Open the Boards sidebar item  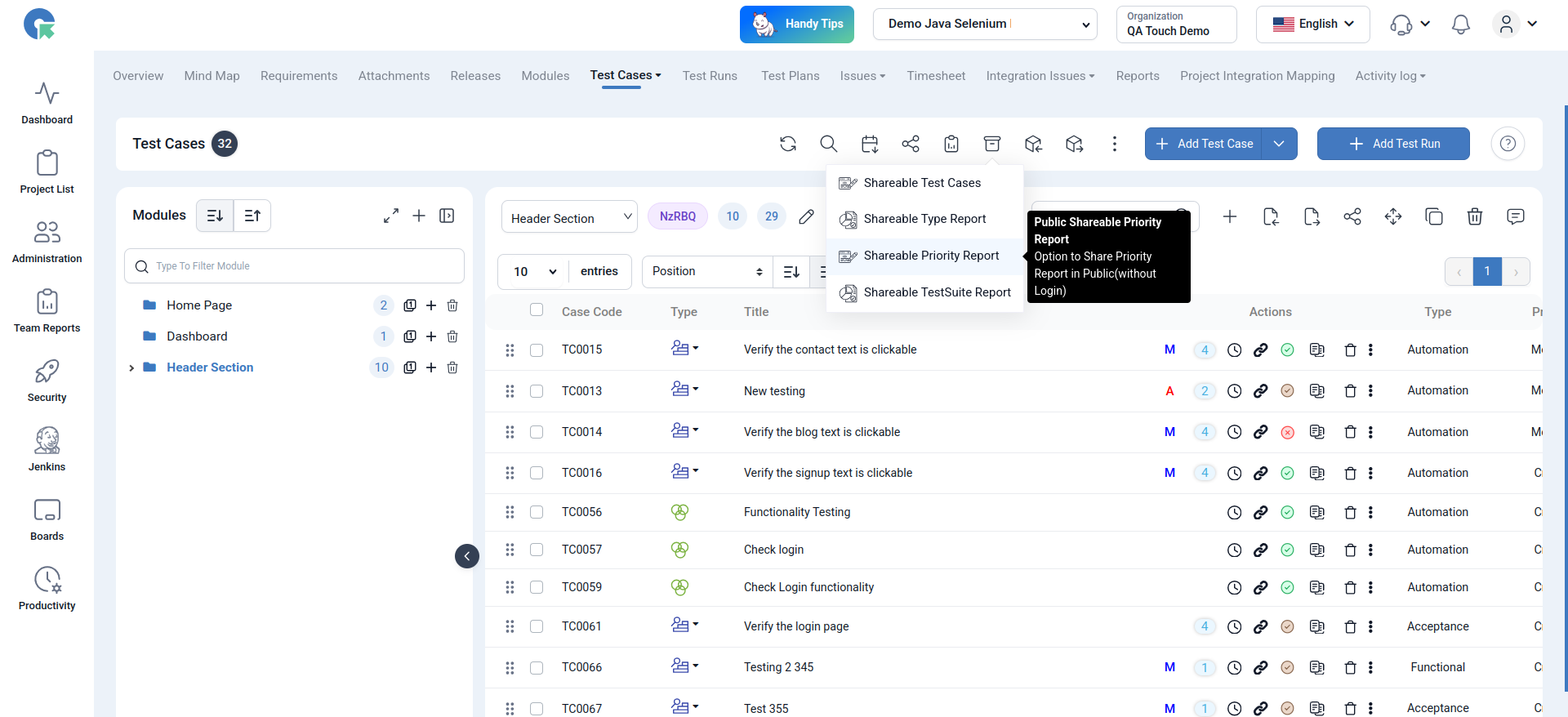coord(47,519)
